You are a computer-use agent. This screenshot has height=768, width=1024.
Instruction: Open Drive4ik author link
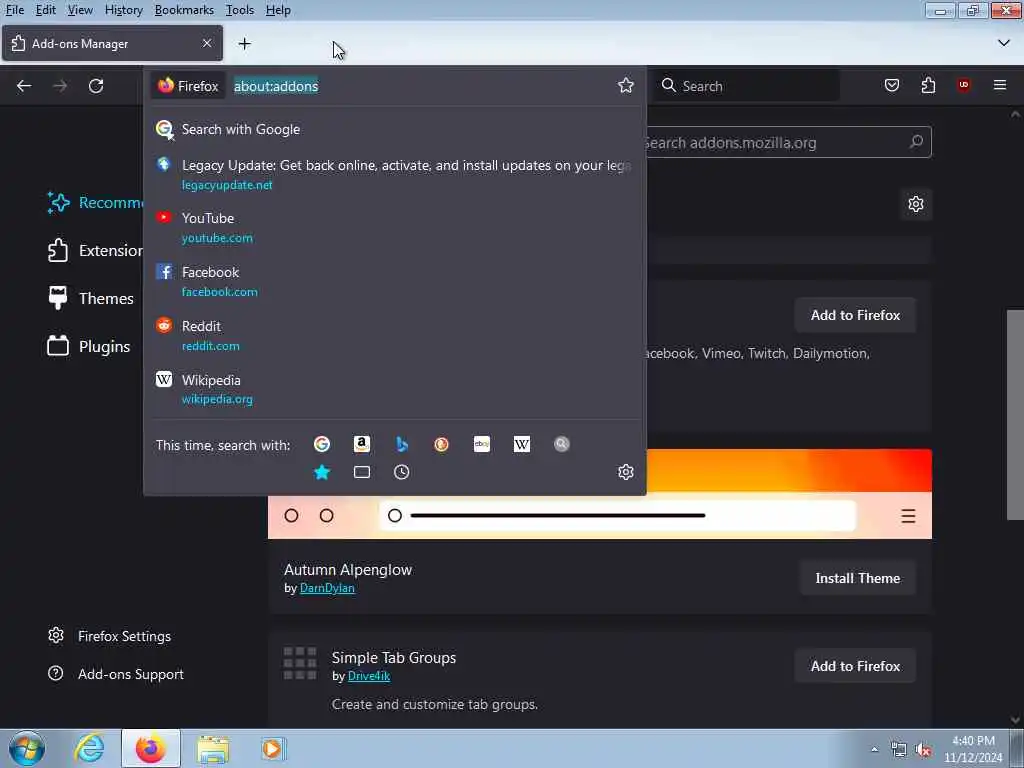tap(369, 676)
